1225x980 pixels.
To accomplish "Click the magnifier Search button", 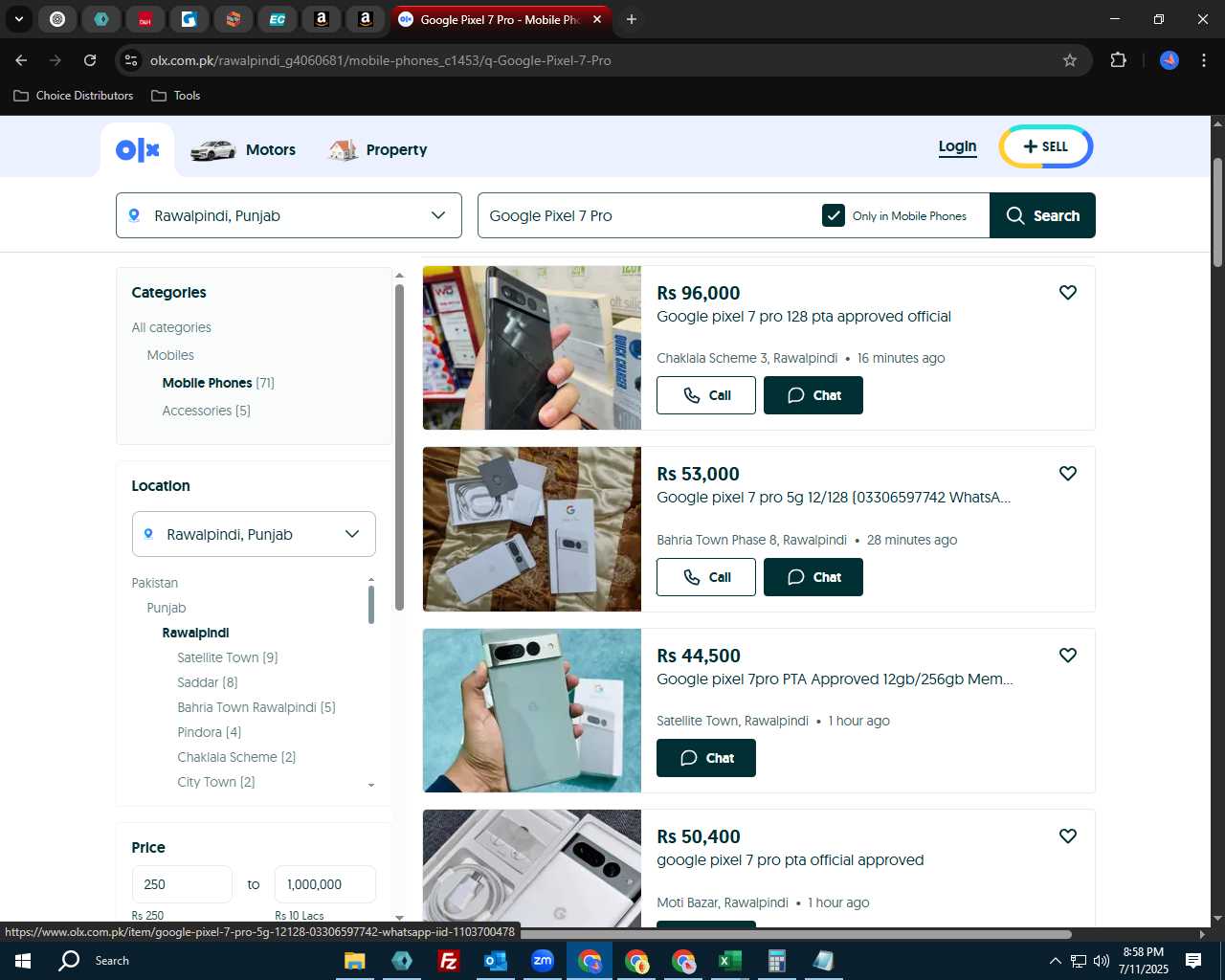I will (x=1042, y=215).
